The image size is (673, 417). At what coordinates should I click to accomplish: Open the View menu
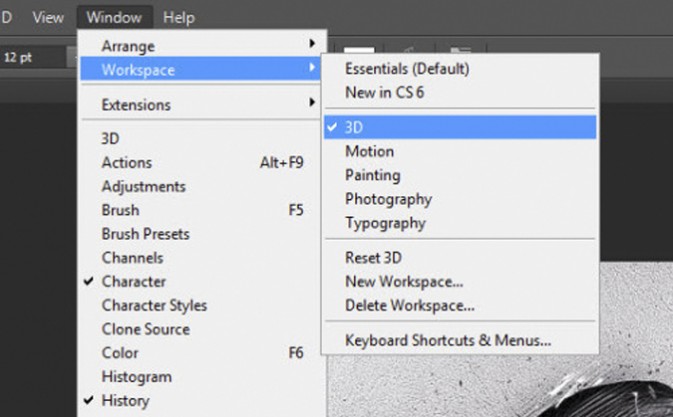[x=47, y=17]
